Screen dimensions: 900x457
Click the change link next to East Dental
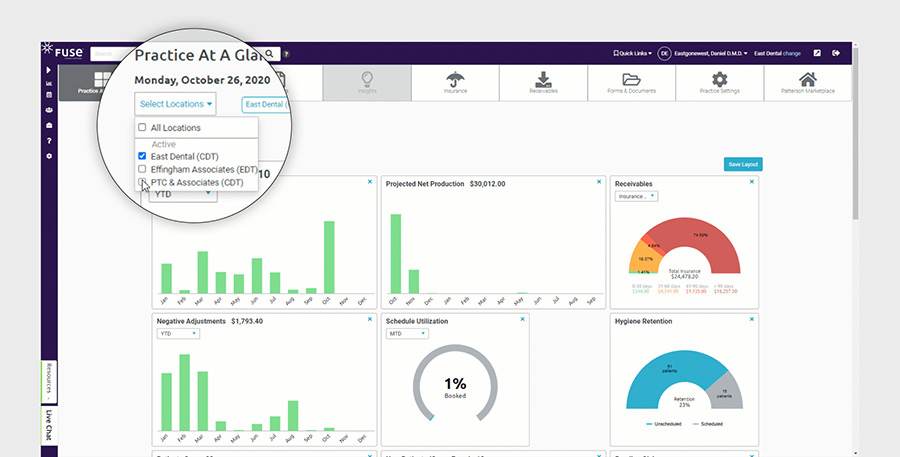coord(792,53)
